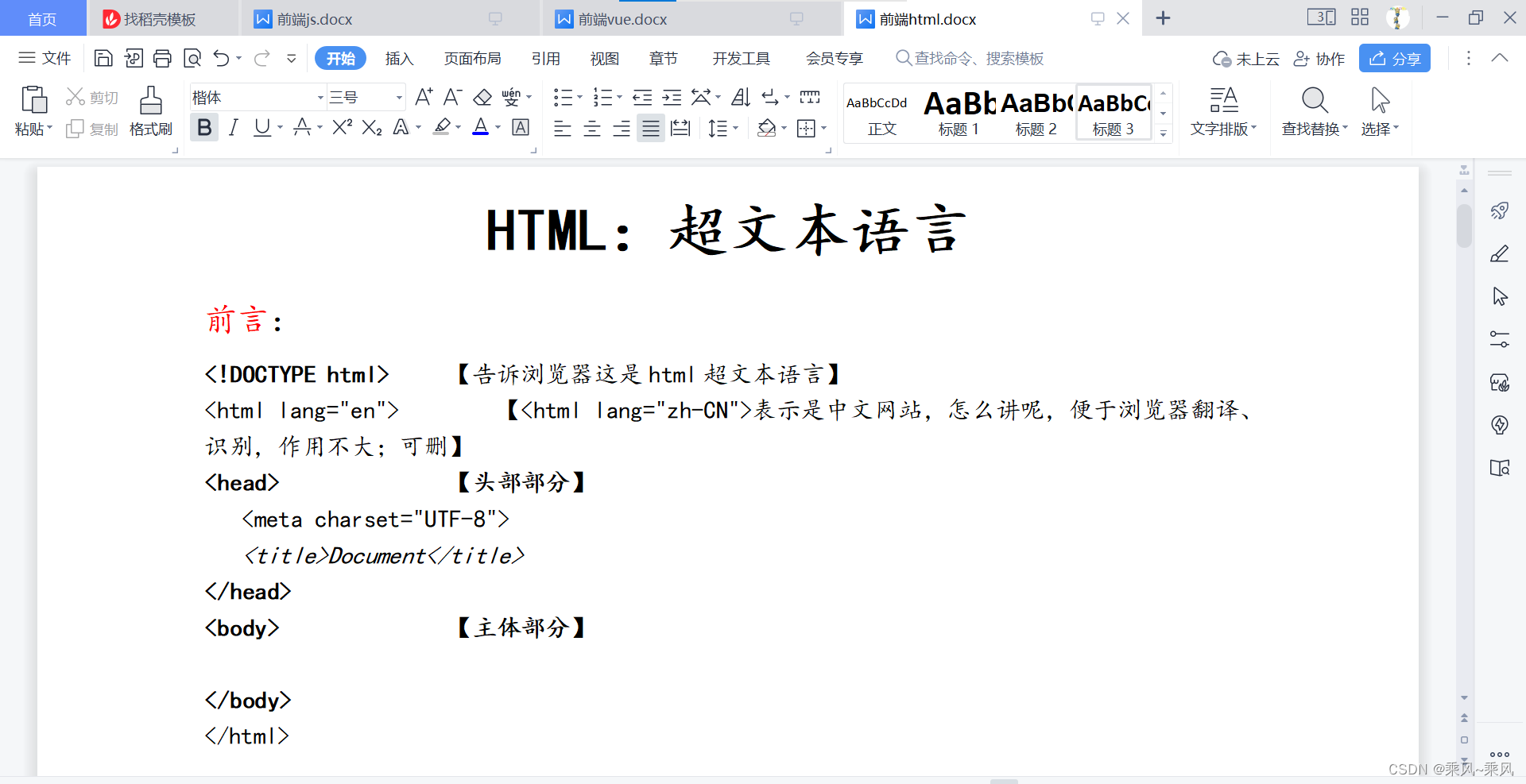Image resolution: width=1526 pixels, height=784 pixels.
Task: Apply 标题 1 style
Action: [959, 113]
